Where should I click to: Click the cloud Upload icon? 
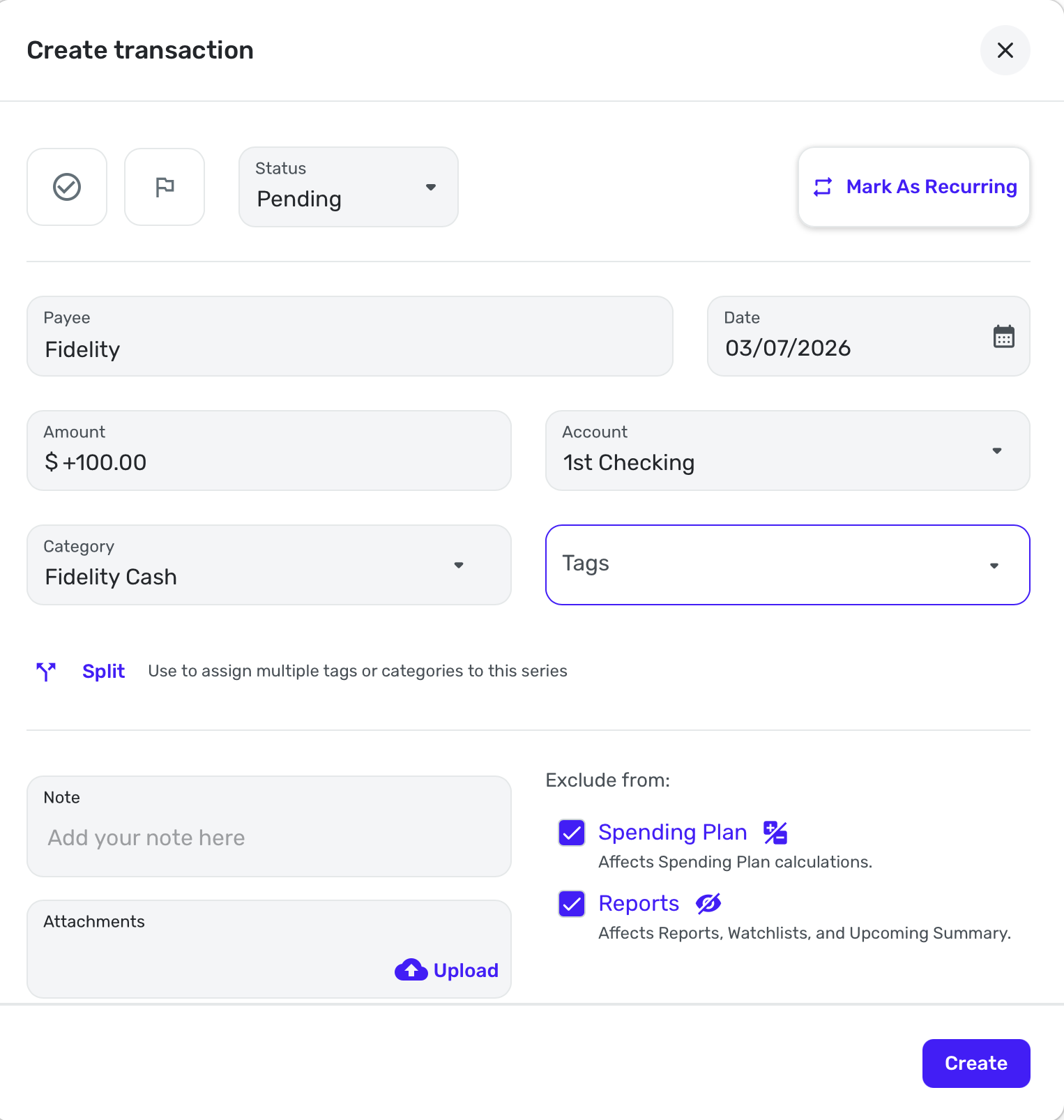[x=411, y=970]
